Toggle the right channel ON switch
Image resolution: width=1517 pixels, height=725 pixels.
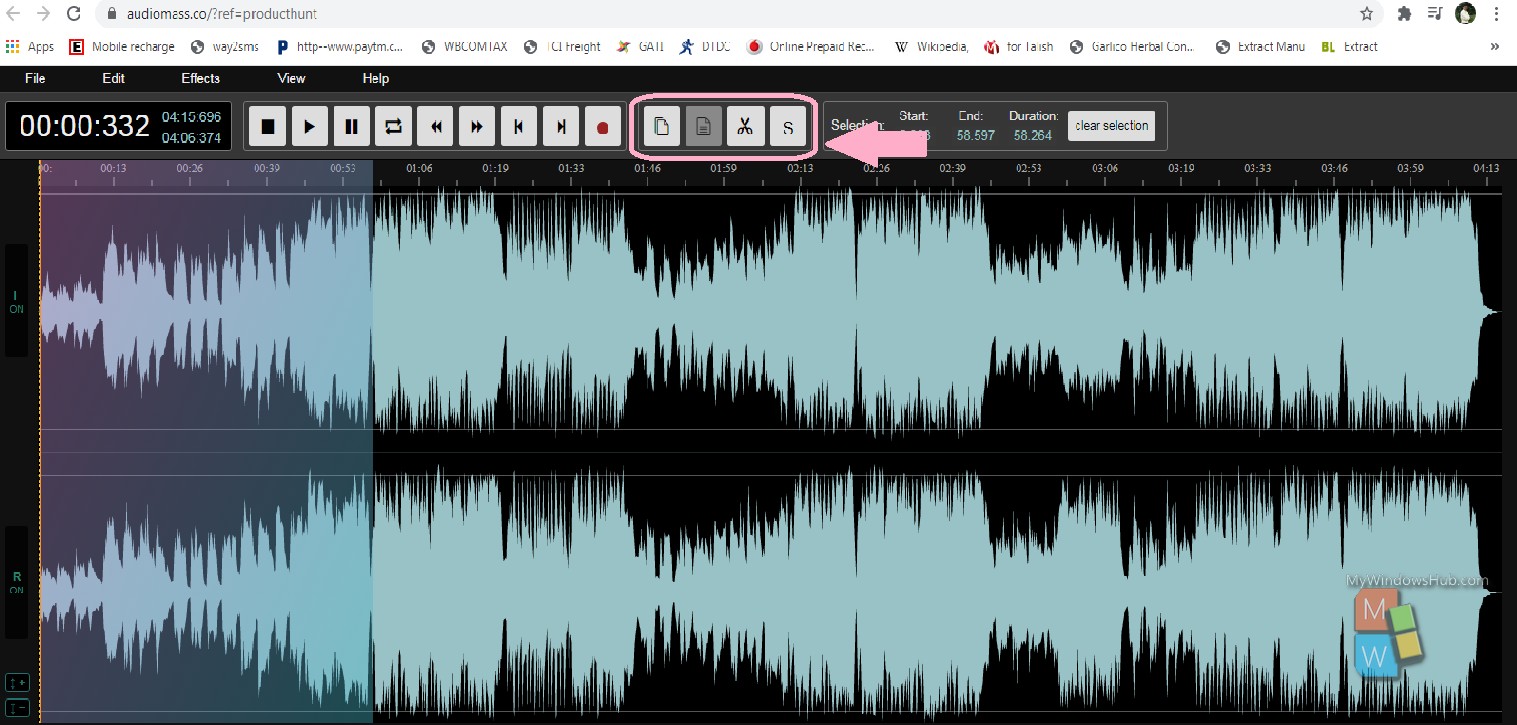click(x=16, y=584)
